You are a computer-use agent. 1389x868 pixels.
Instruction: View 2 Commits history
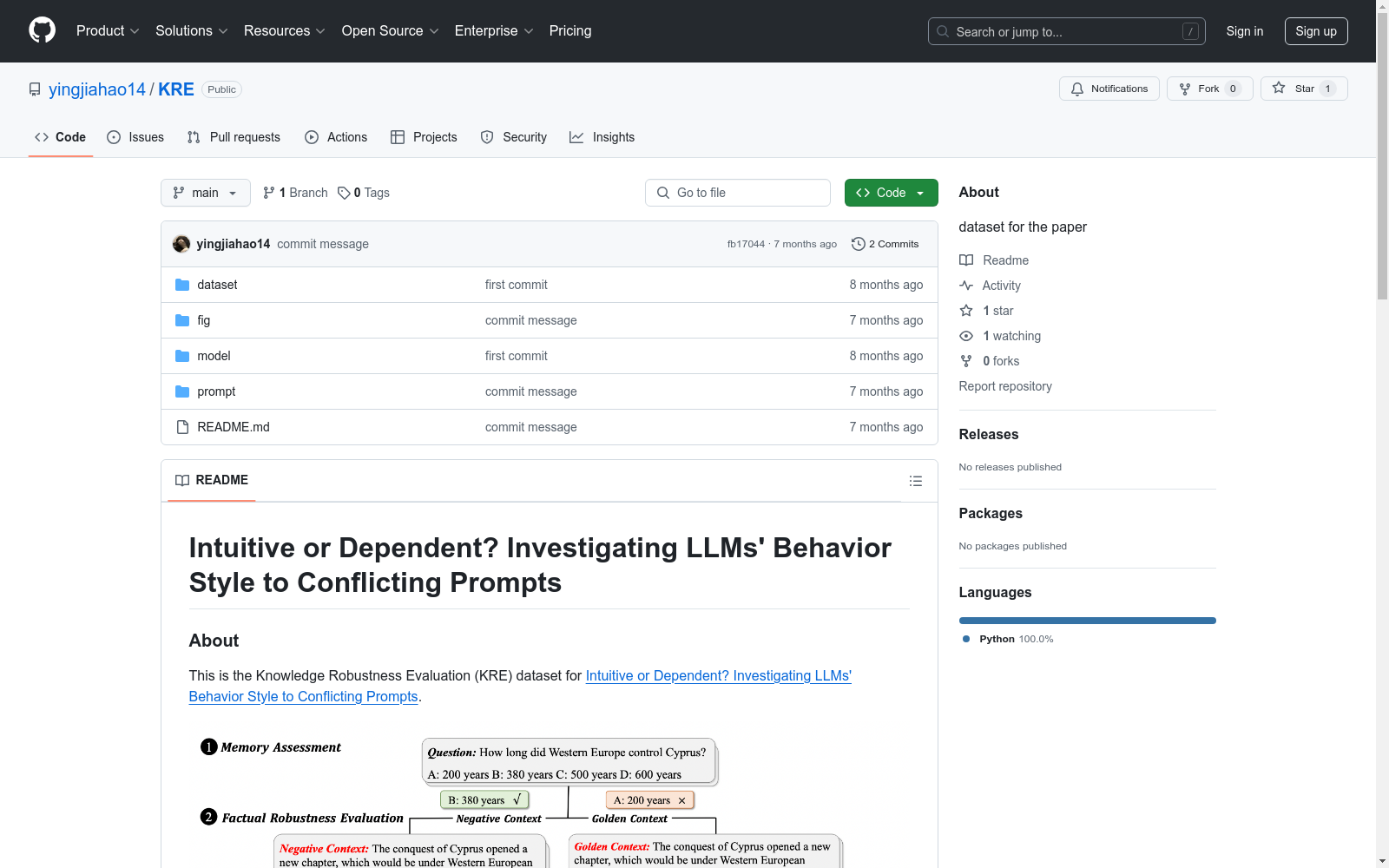click(x=885, y=244)
